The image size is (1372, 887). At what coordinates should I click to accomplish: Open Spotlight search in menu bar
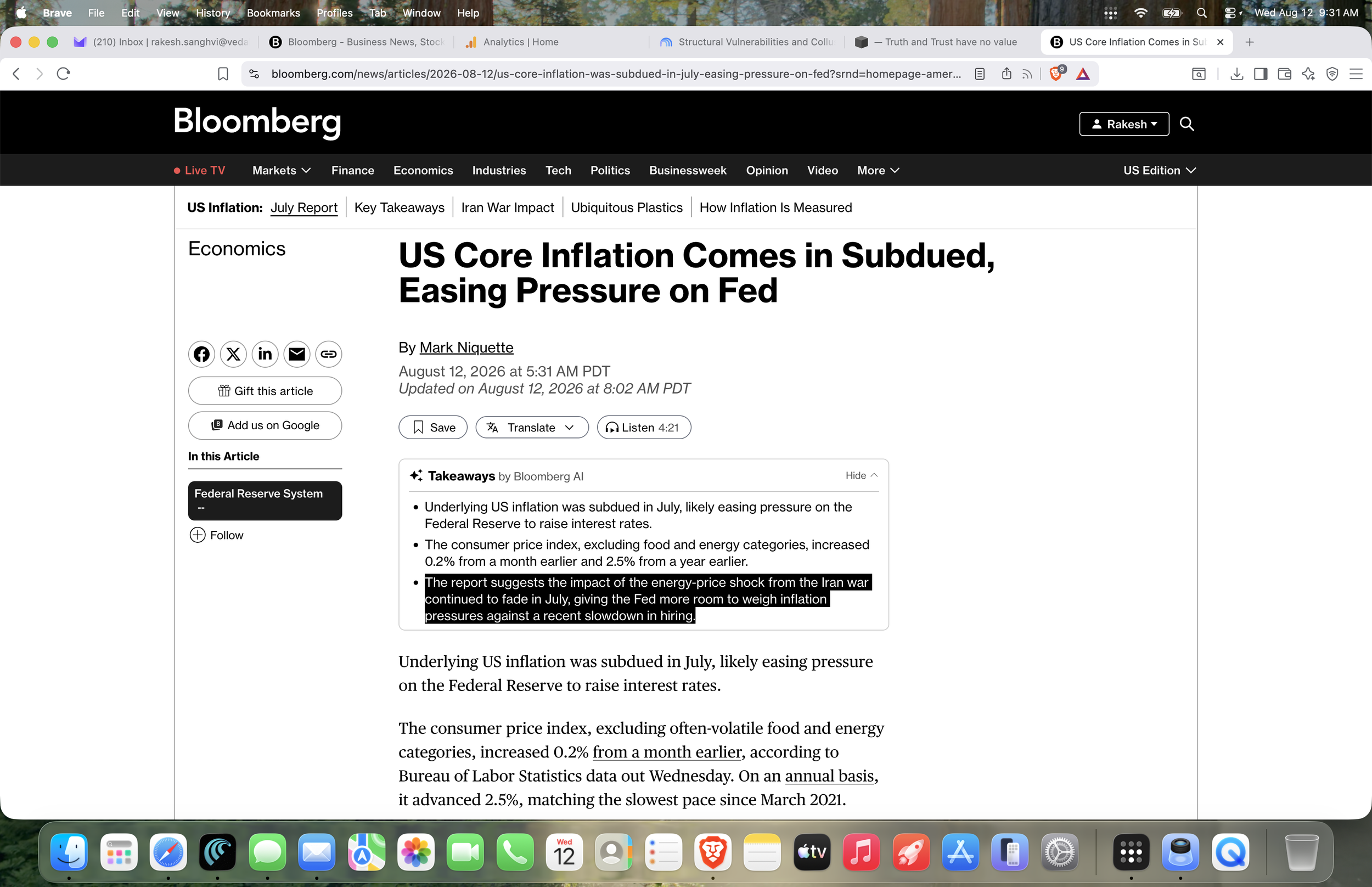[1201, 13]
